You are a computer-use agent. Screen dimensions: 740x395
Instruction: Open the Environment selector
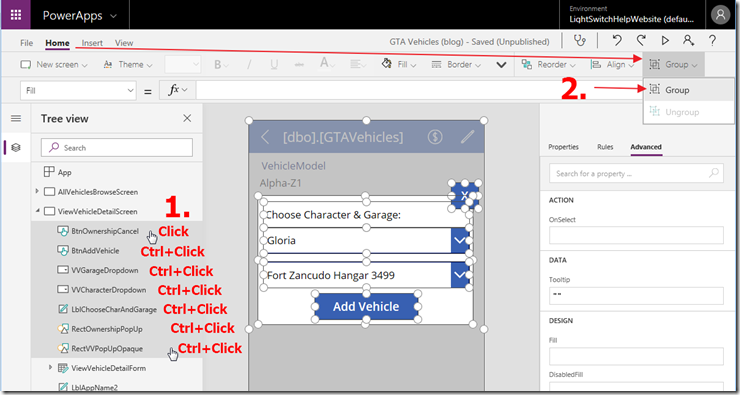[632, 15]
